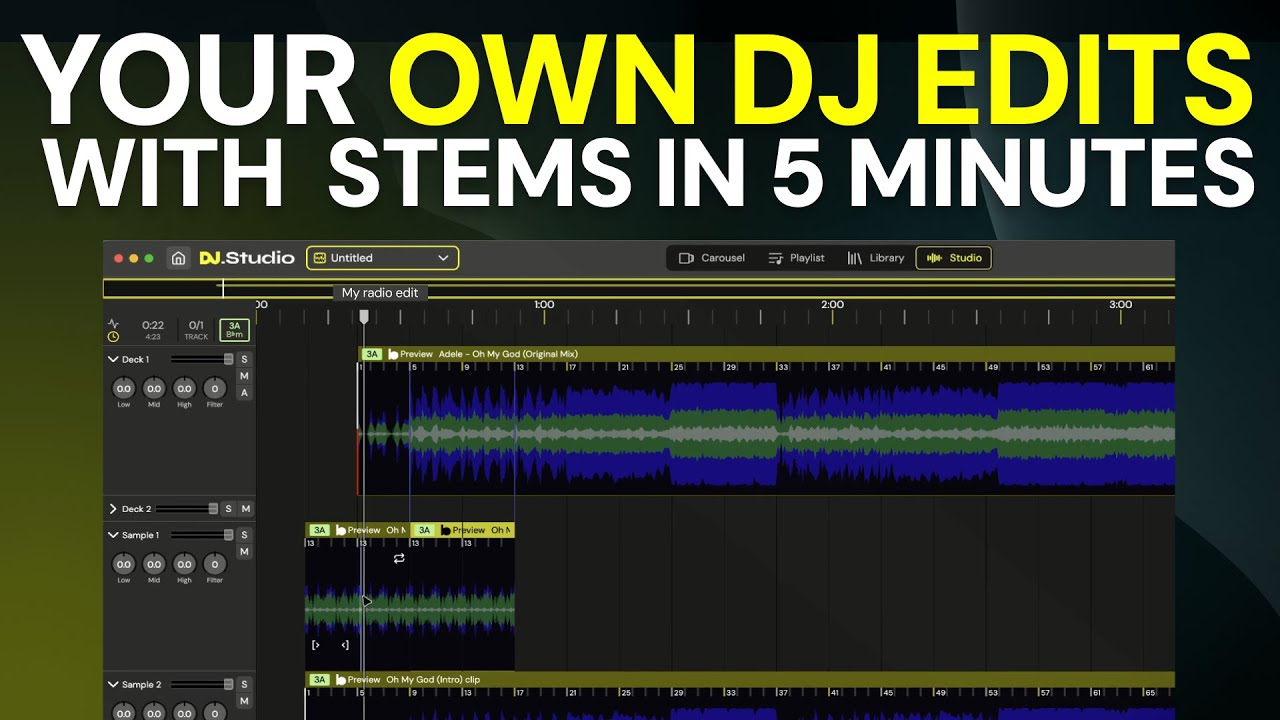Click the 3A badge on the second Sample 1 clip
This screenshot has width=1280, height=720.
point(424,530)
